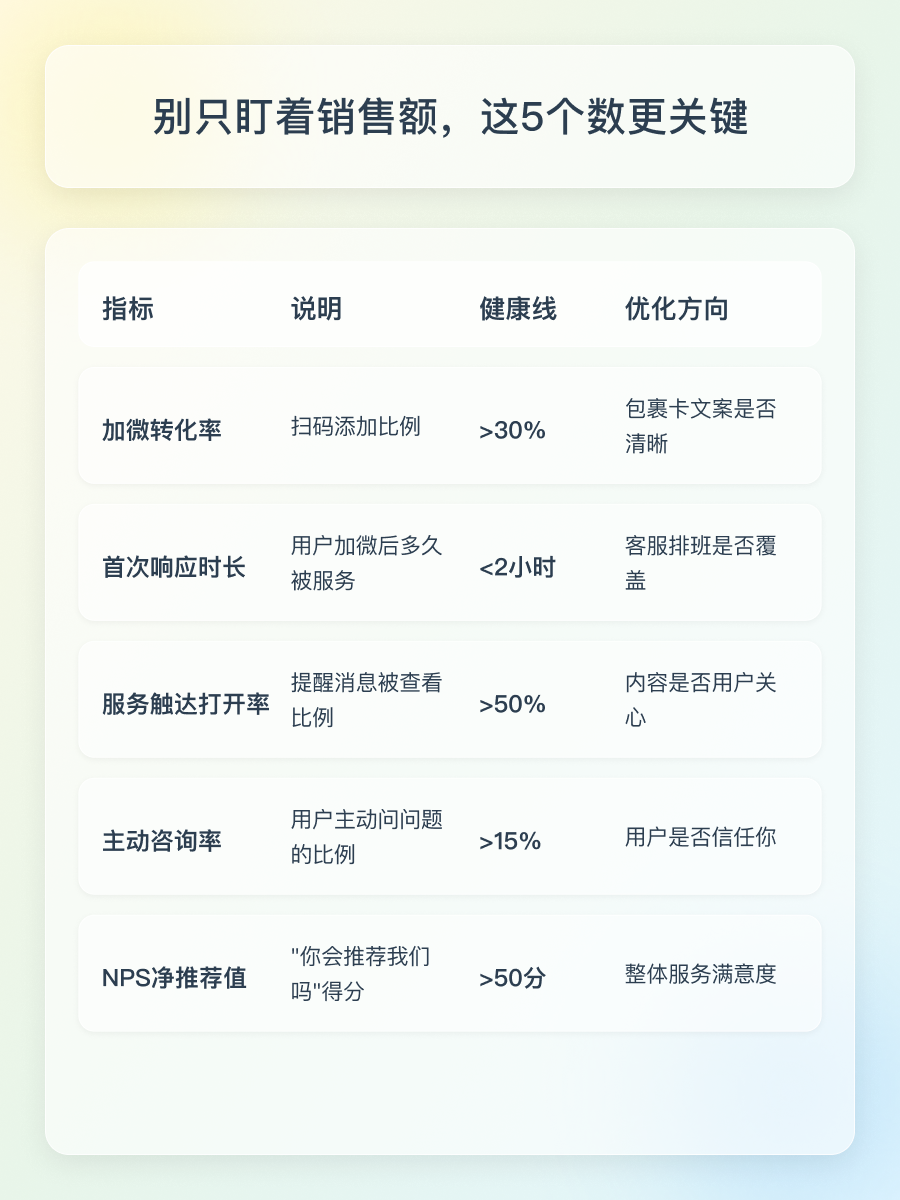The width and height of the screenshot is (900, 1200).
Task: Select the 包裹卡文案是否清晰 text
Action: [700, 426]
